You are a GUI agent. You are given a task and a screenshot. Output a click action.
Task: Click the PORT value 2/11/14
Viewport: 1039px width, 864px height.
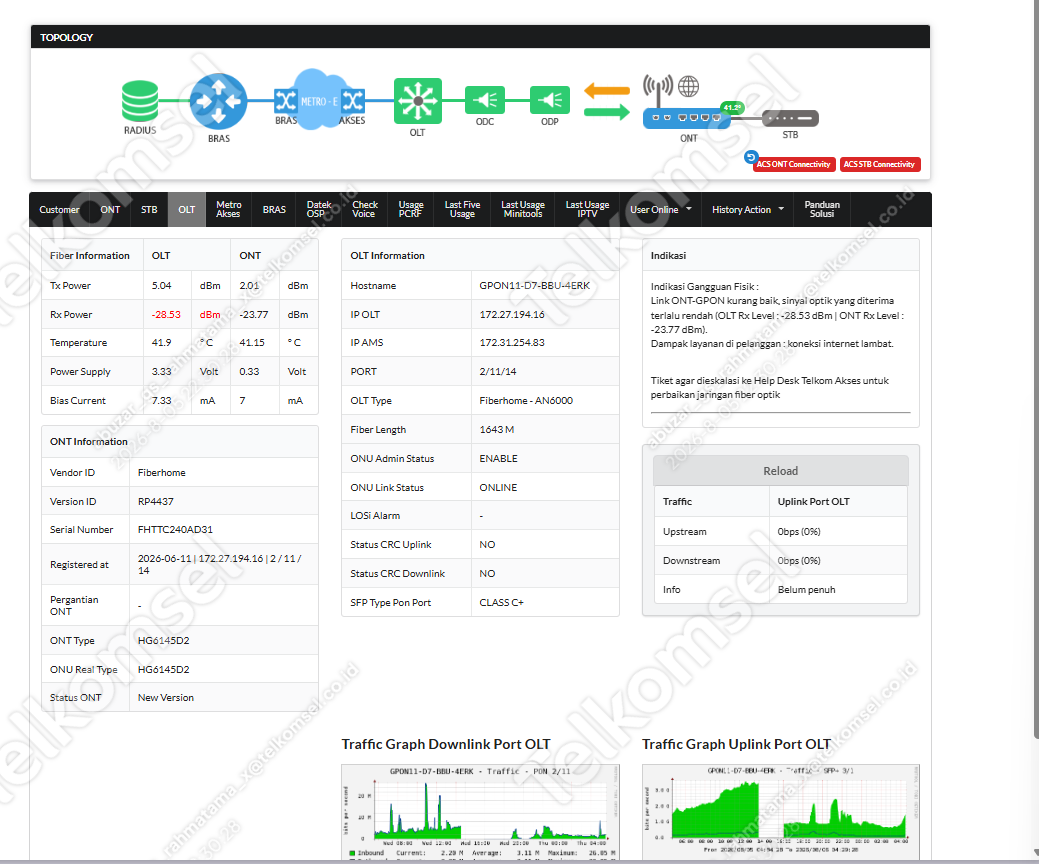click(498, 372)
